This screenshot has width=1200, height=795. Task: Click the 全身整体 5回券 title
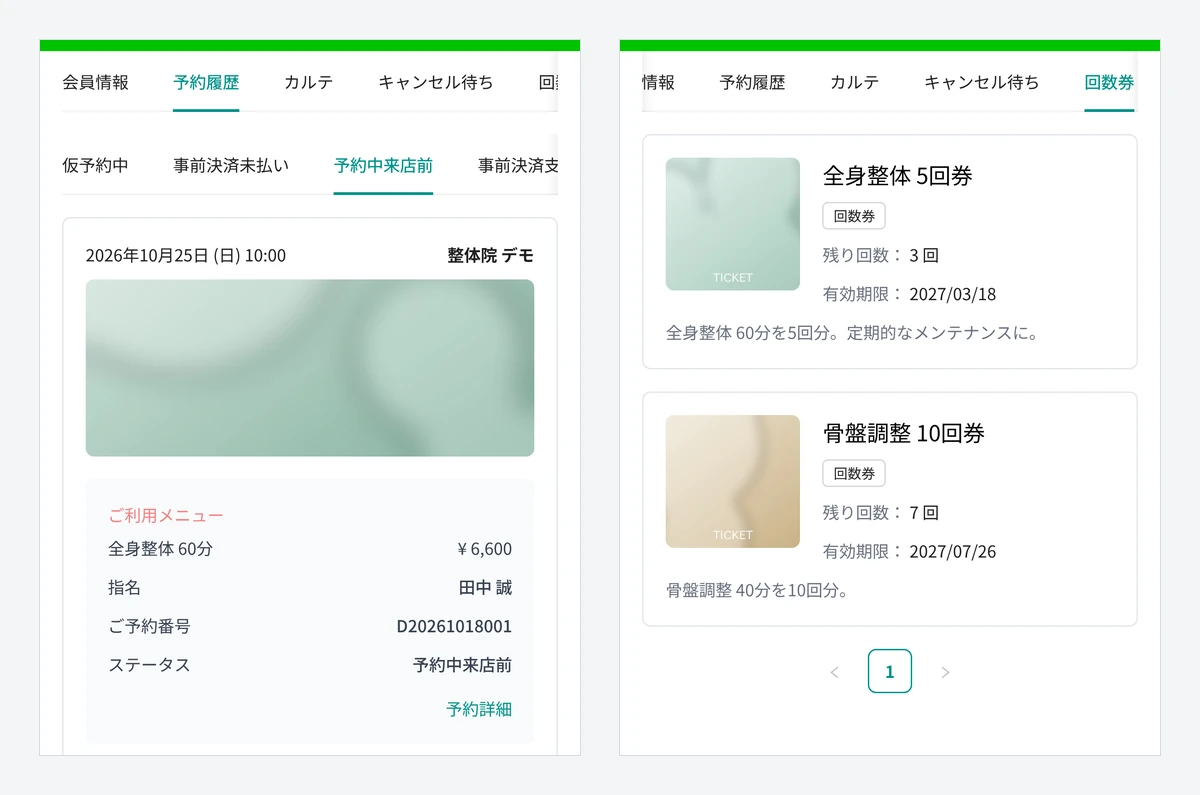tap(898, 176)
